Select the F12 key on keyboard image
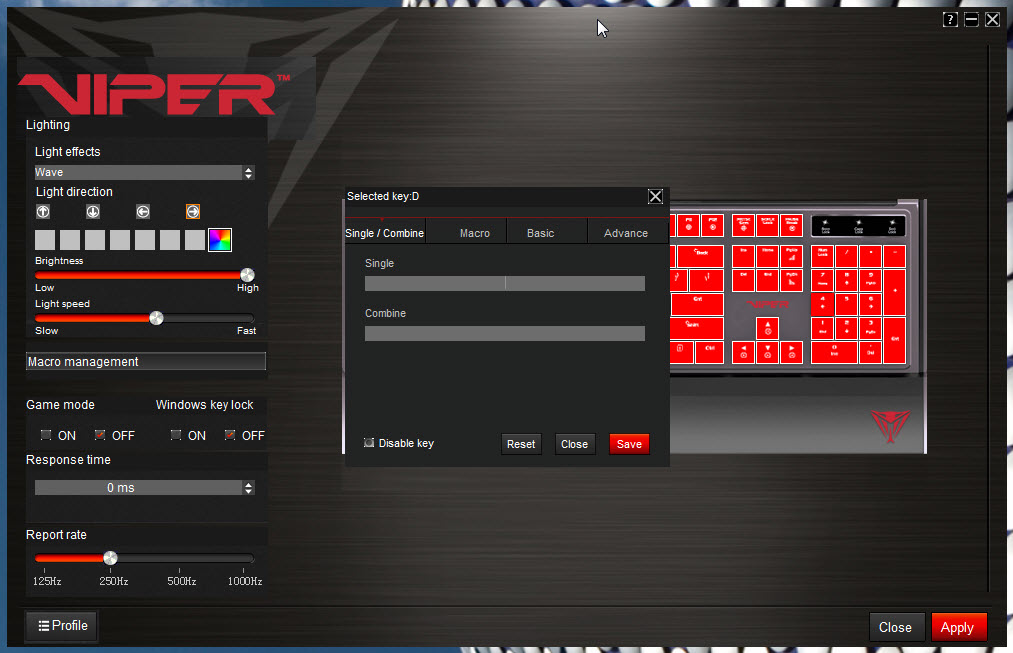The height and width of the screenshot is (653, 1013). coord(713,225)
